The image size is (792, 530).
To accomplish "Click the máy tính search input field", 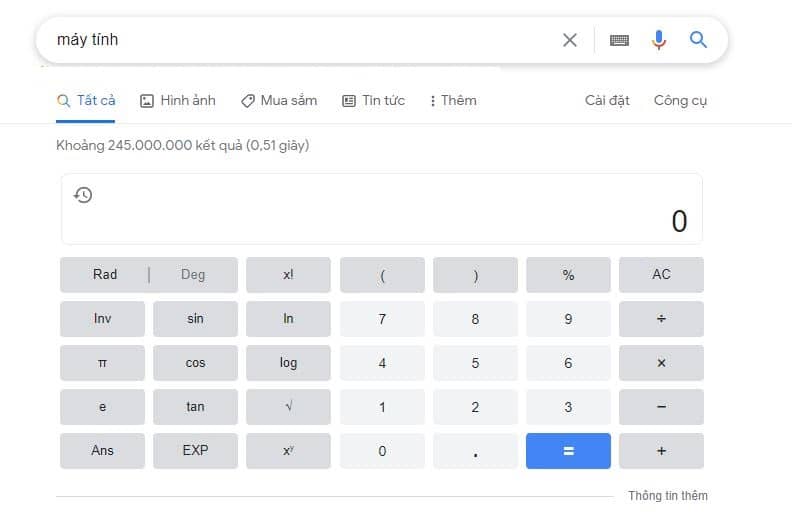I will (x=300, y=40).
